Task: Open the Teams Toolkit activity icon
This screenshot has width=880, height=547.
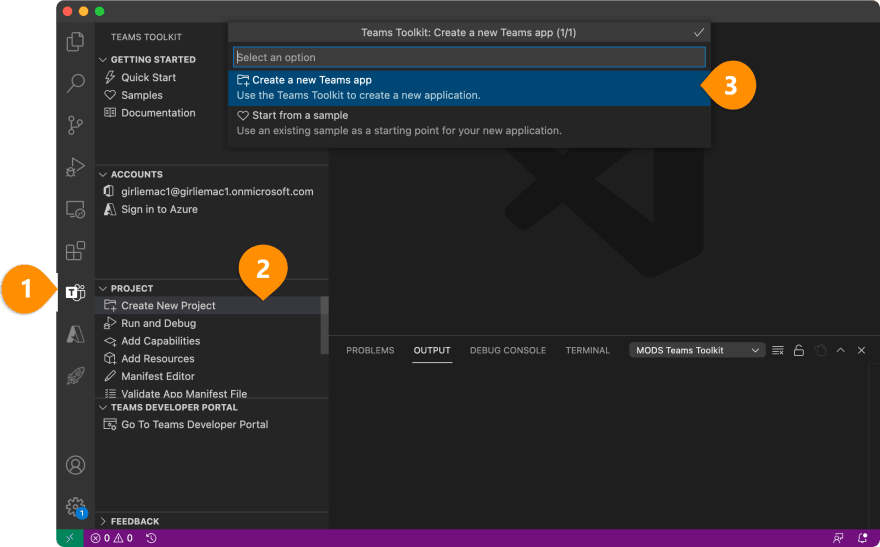Action: click(x=75, y=292)
